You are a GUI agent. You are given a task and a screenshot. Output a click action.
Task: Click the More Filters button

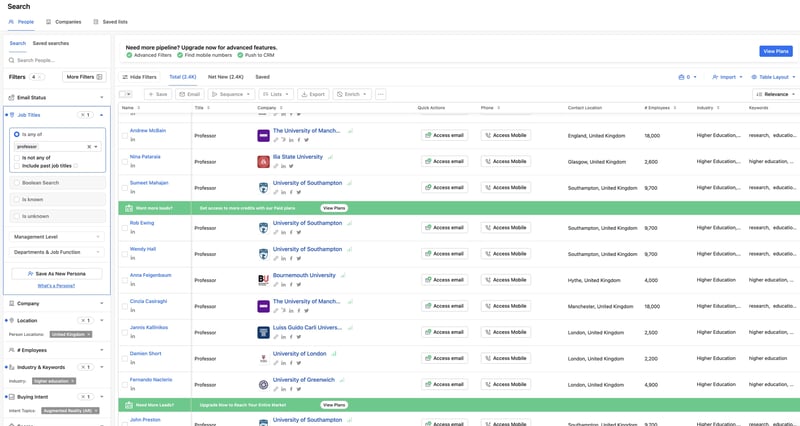(84, 77)
